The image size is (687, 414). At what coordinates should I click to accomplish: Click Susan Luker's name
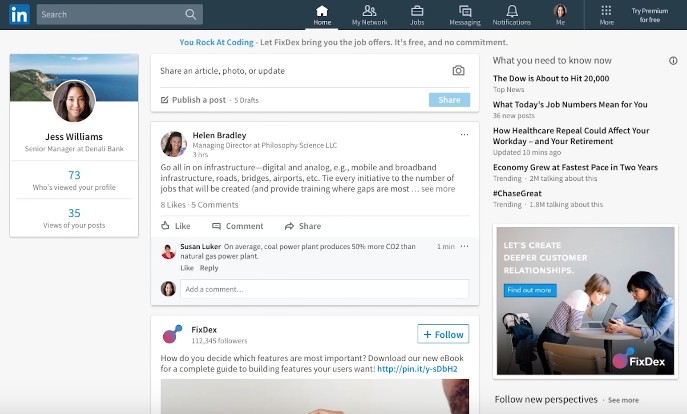(x=201, y=247)
